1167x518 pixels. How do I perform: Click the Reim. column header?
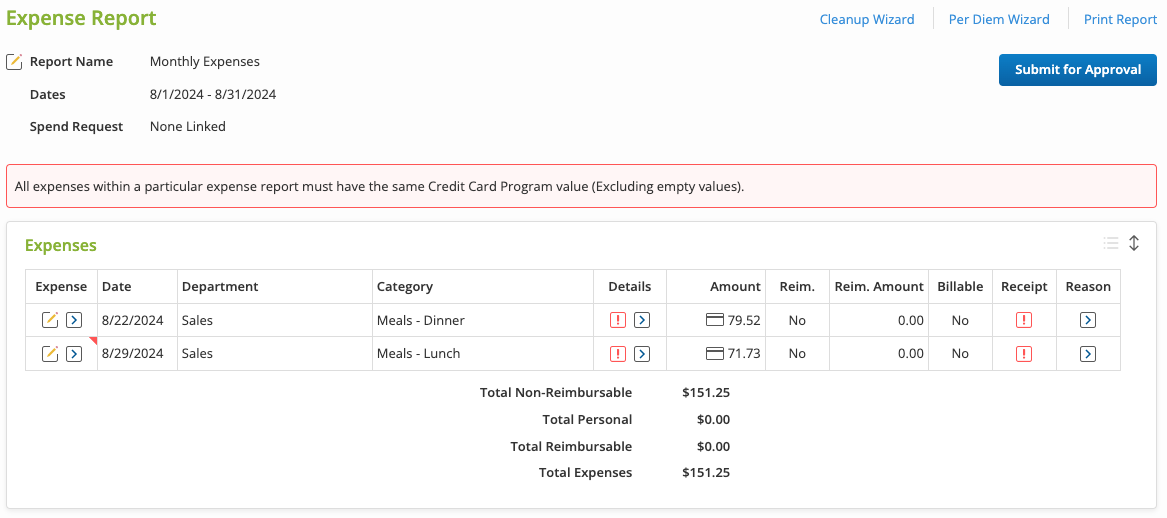(x=797, y=287)
